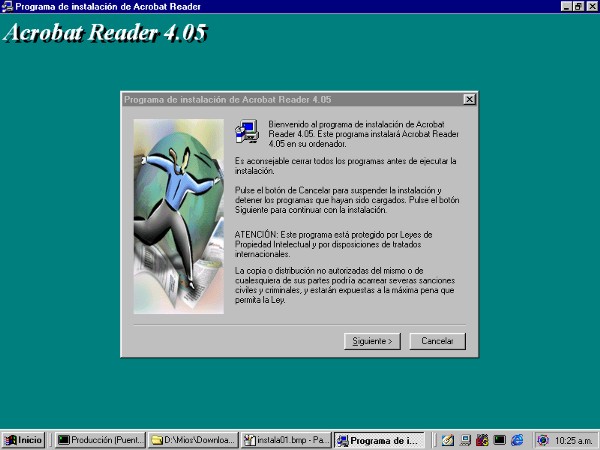Viewport: 600px width, 450px height.
Task: Click the computer monitor quick launch icon
Action: [465, 439]
